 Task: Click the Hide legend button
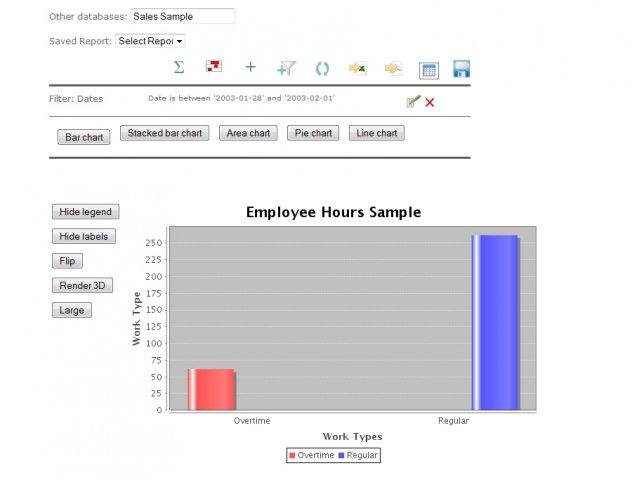pos(85,212)
